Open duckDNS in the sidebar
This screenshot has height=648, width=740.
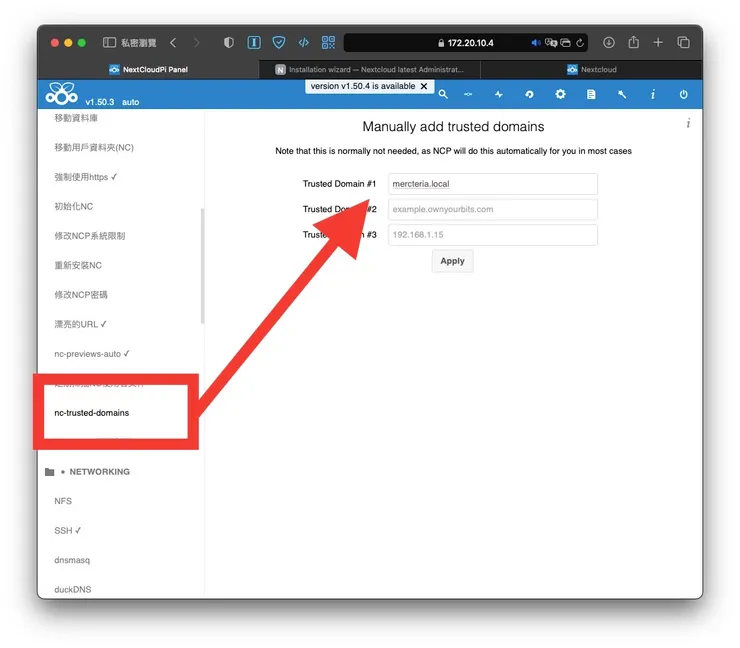pyautogui.click(x=73, y=589)
